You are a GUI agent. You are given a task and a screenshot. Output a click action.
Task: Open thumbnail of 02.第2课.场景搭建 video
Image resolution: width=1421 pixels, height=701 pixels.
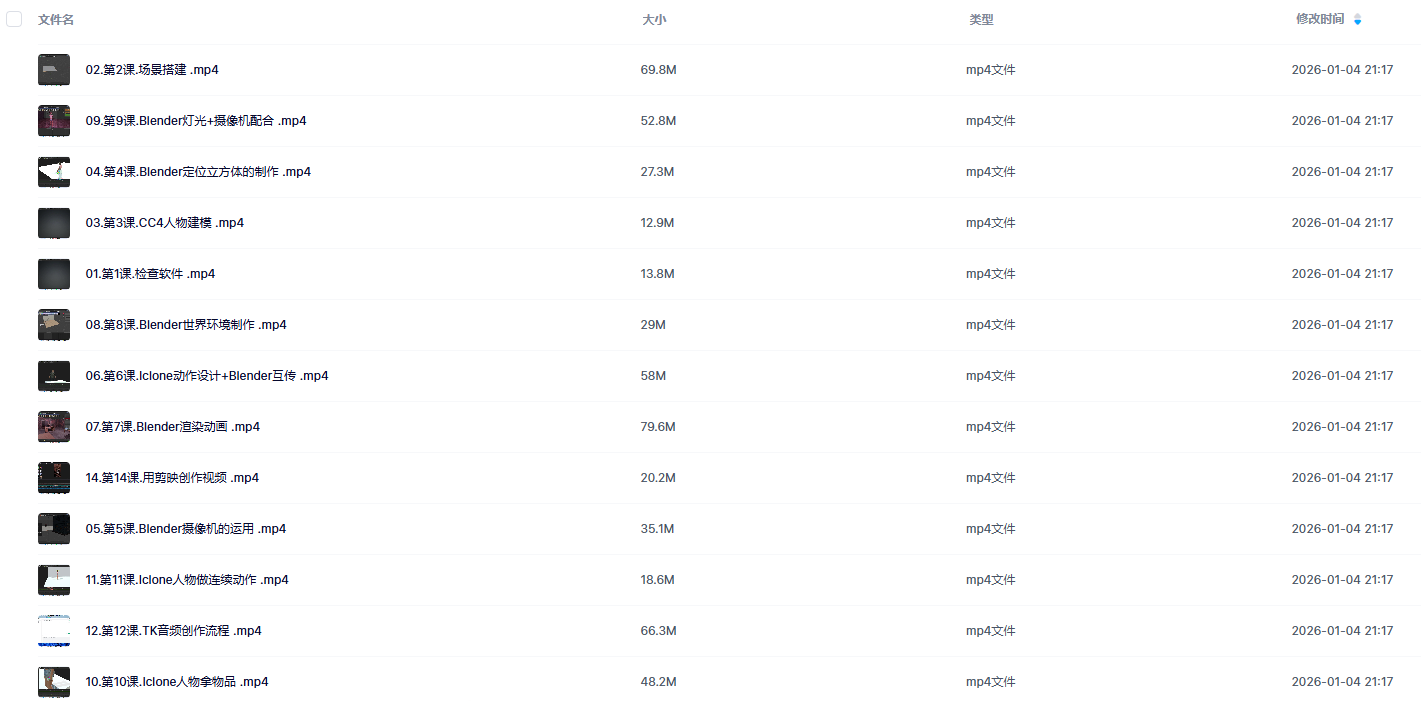pos(54,70)
